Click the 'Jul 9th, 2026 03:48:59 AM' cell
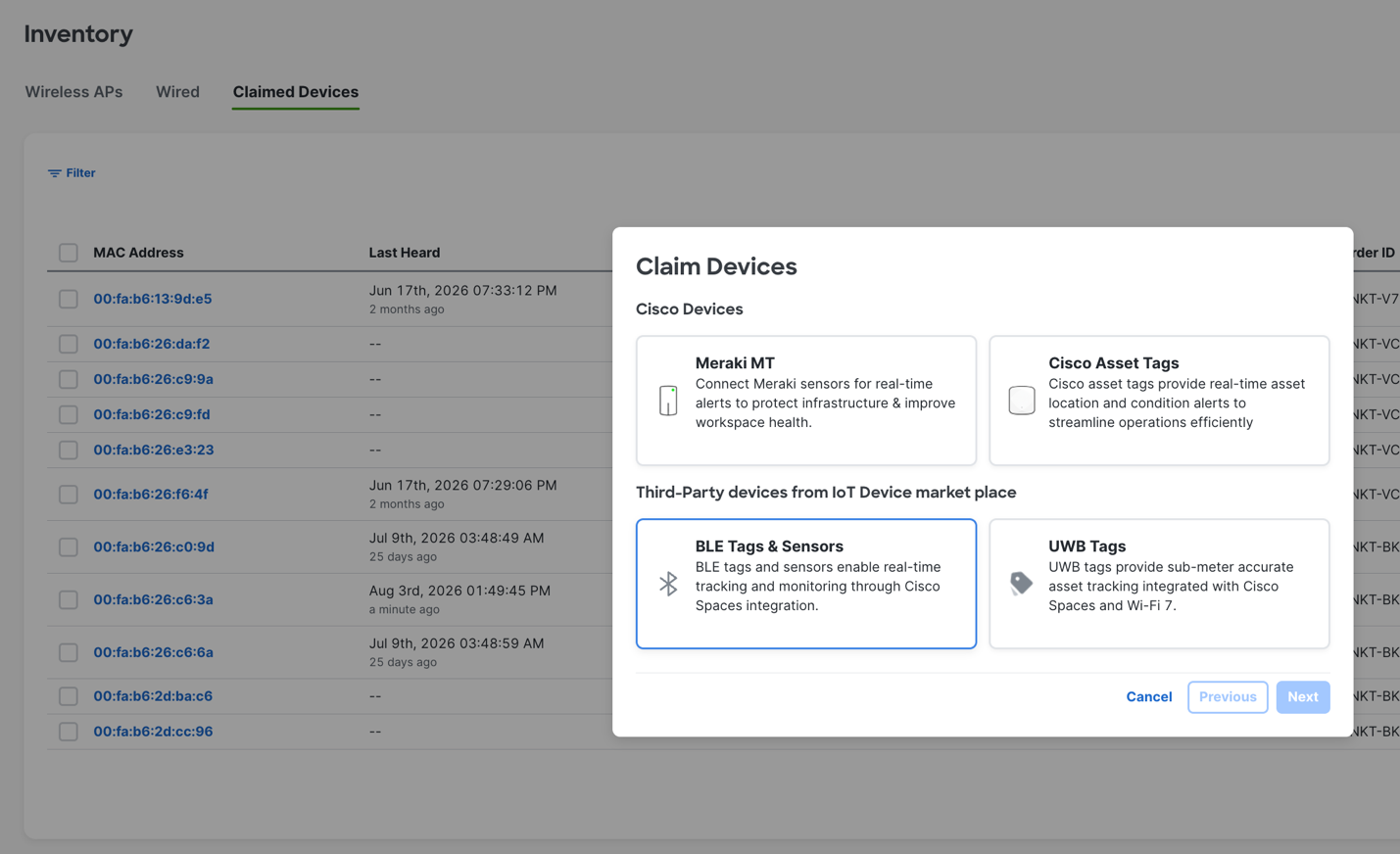 click(457, 643)
